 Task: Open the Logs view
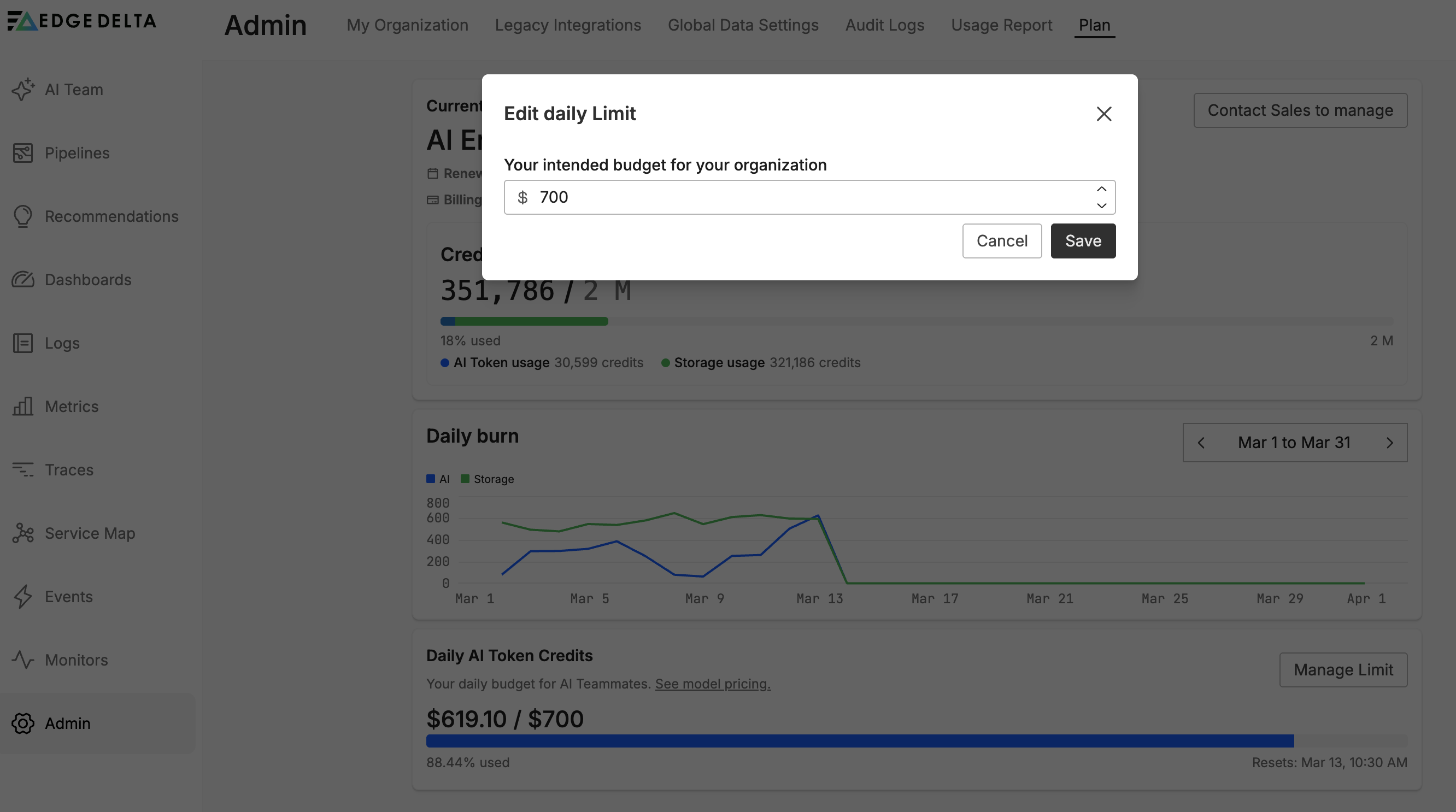tap(23, 343)
